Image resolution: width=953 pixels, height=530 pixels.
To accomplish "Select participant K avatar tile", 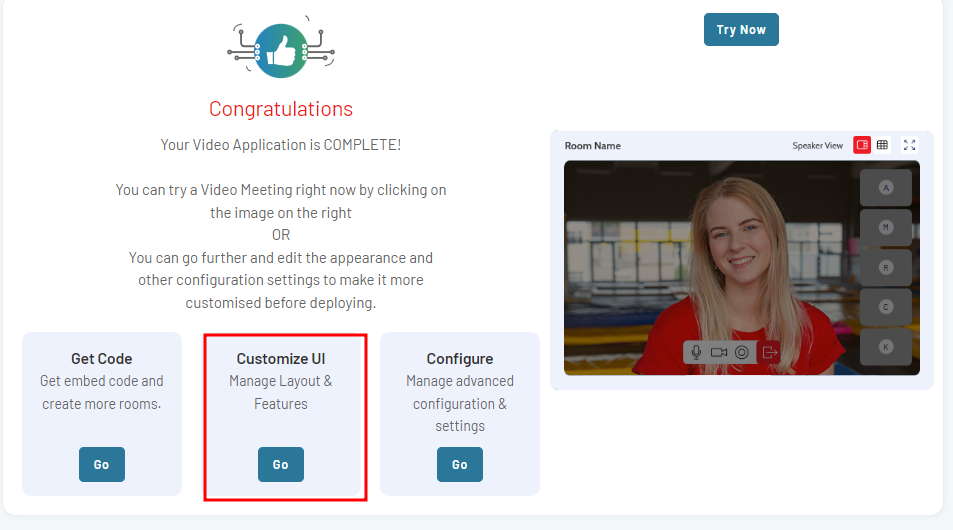I will [886, 347].
